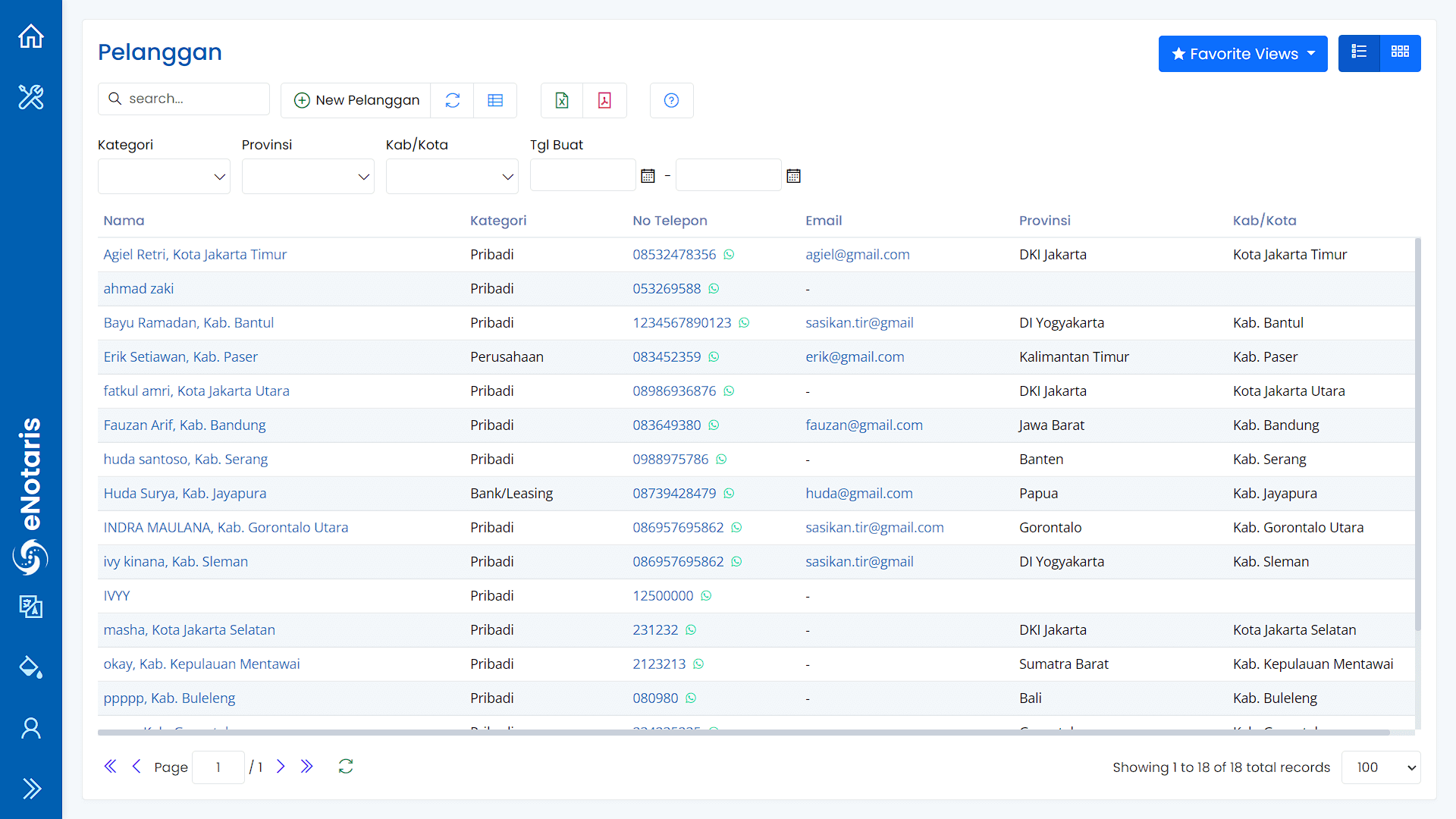Sort by No Telepon column header
The width and height of the screenshot is (1456, 819).
tap(670, 221)
